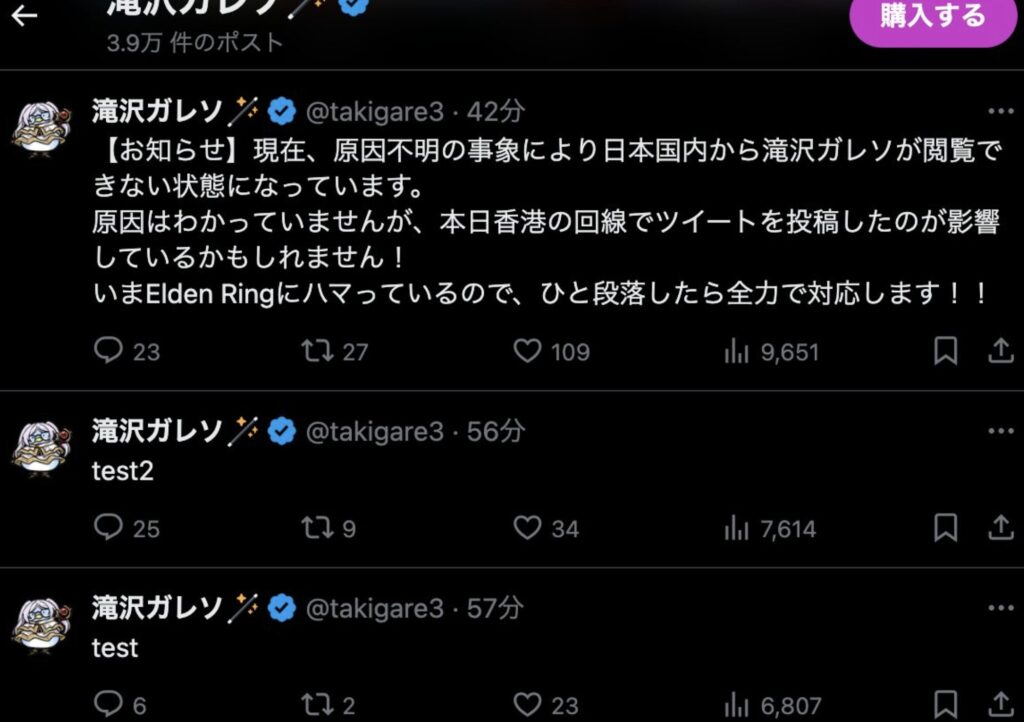Open @takigare3 handle on the test2 post
1024x722 pixels.
tap(375, 432)
